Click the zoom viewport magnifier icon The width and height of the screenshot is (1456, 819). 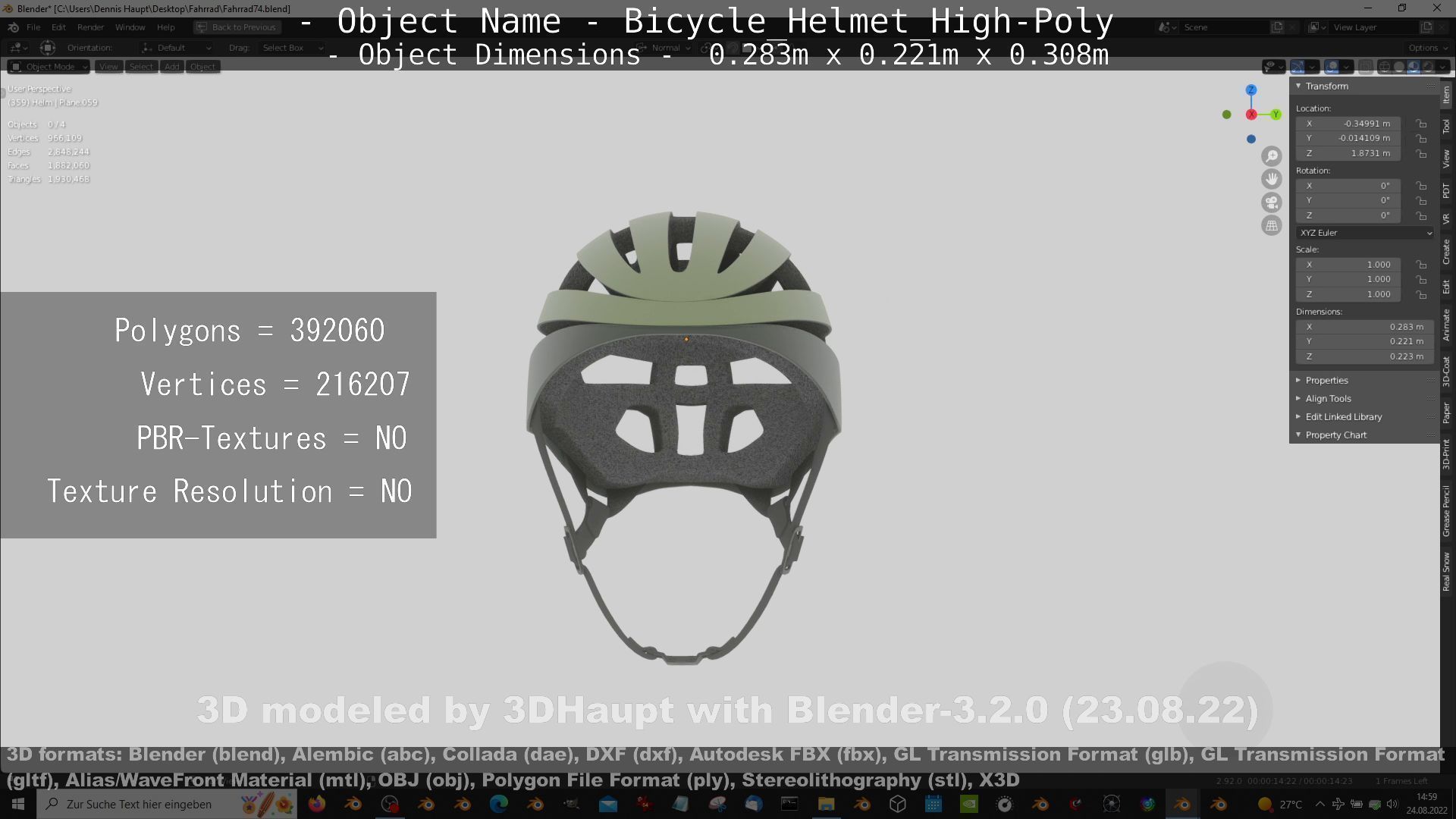point(1272,156)
